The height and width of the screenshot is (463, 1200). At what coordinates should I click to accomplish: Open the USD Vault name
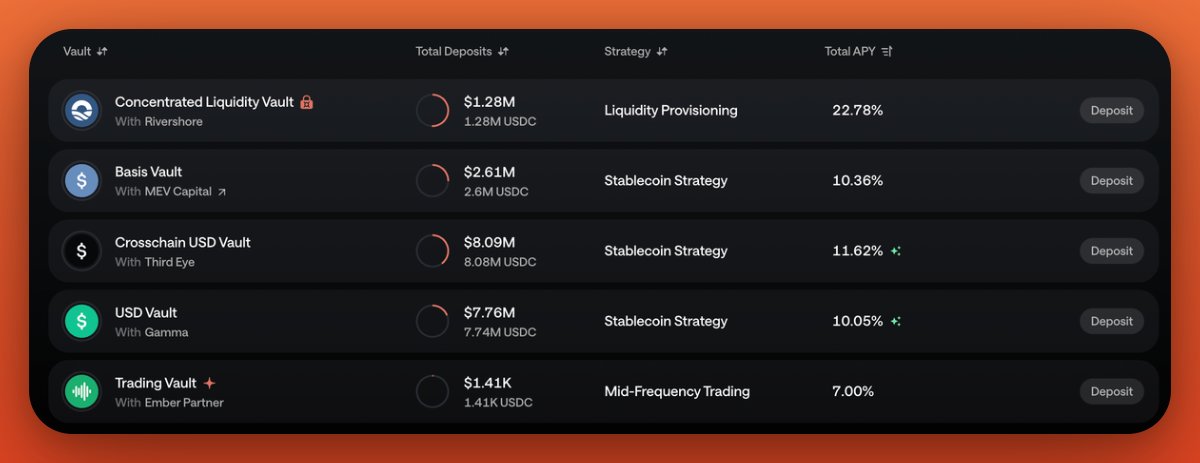coord(146,312)
